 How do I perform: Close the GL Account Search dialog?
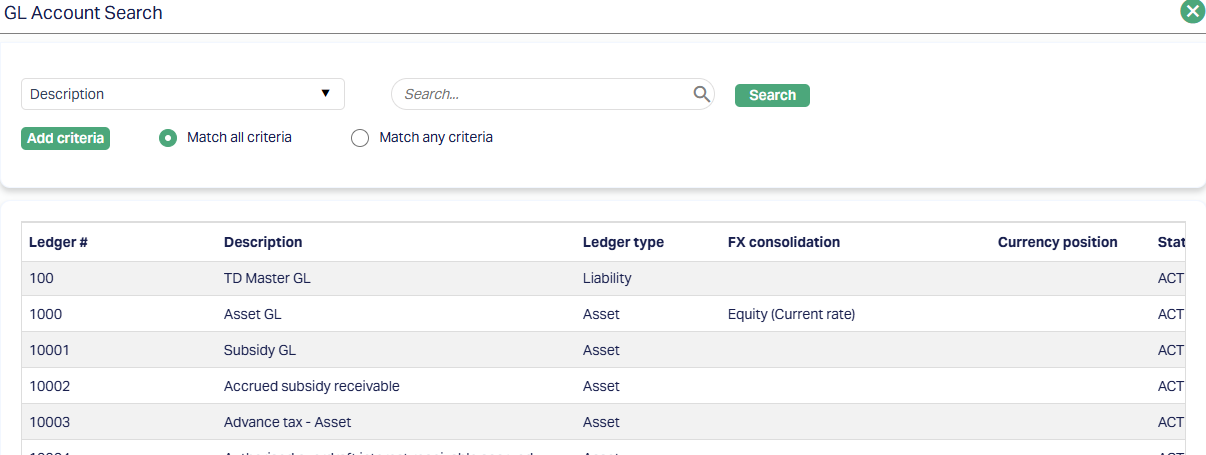(1192, 12)
